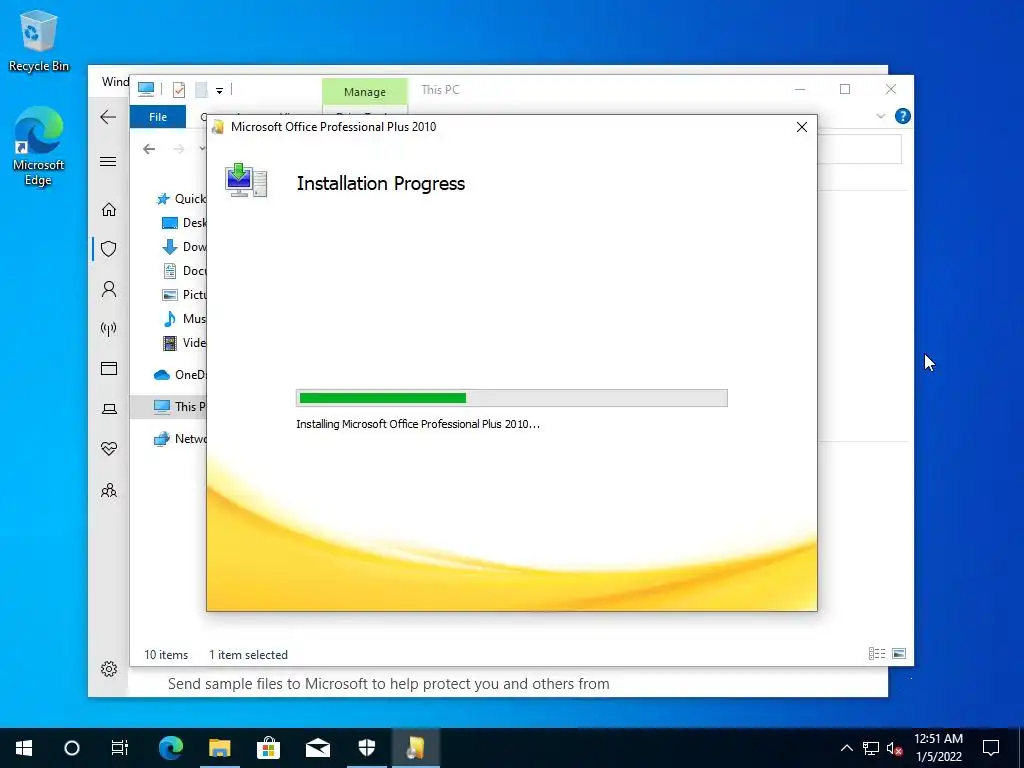The height and width of the screenshot is (768, 1024).
Task: Show hidden system tray icons
Action: [x=846, y=748]
